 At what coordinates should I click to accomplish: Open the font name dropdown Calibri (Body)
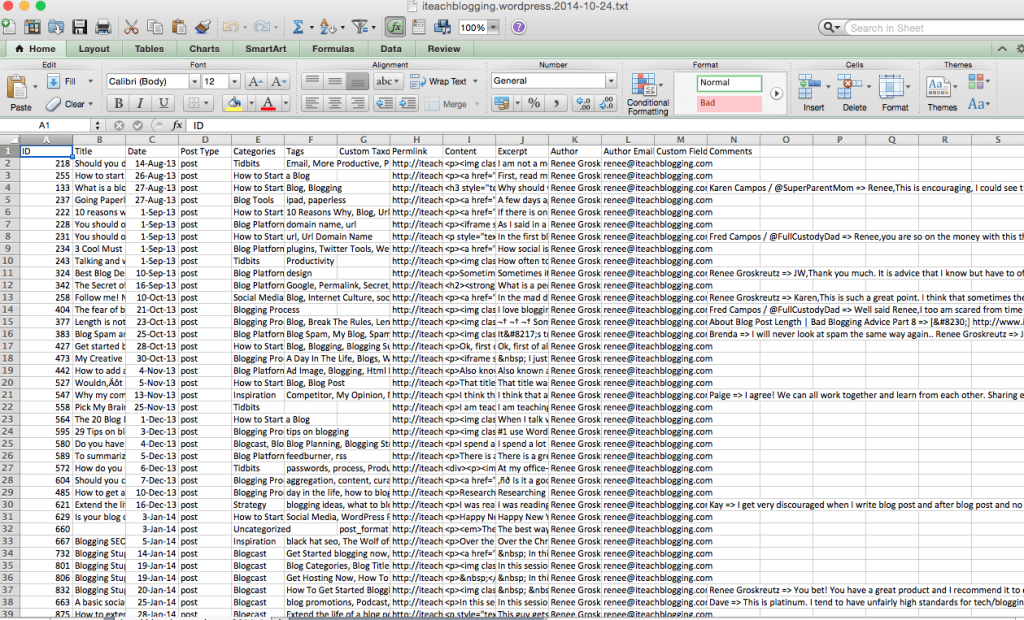pos(150,81)
